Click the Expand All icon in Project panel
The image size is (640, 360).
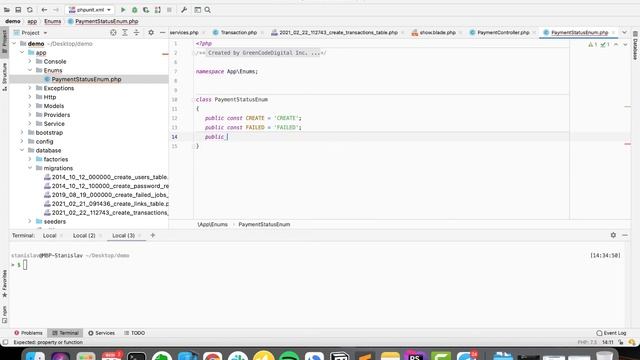pyautogui.click(x=125, y=33)
